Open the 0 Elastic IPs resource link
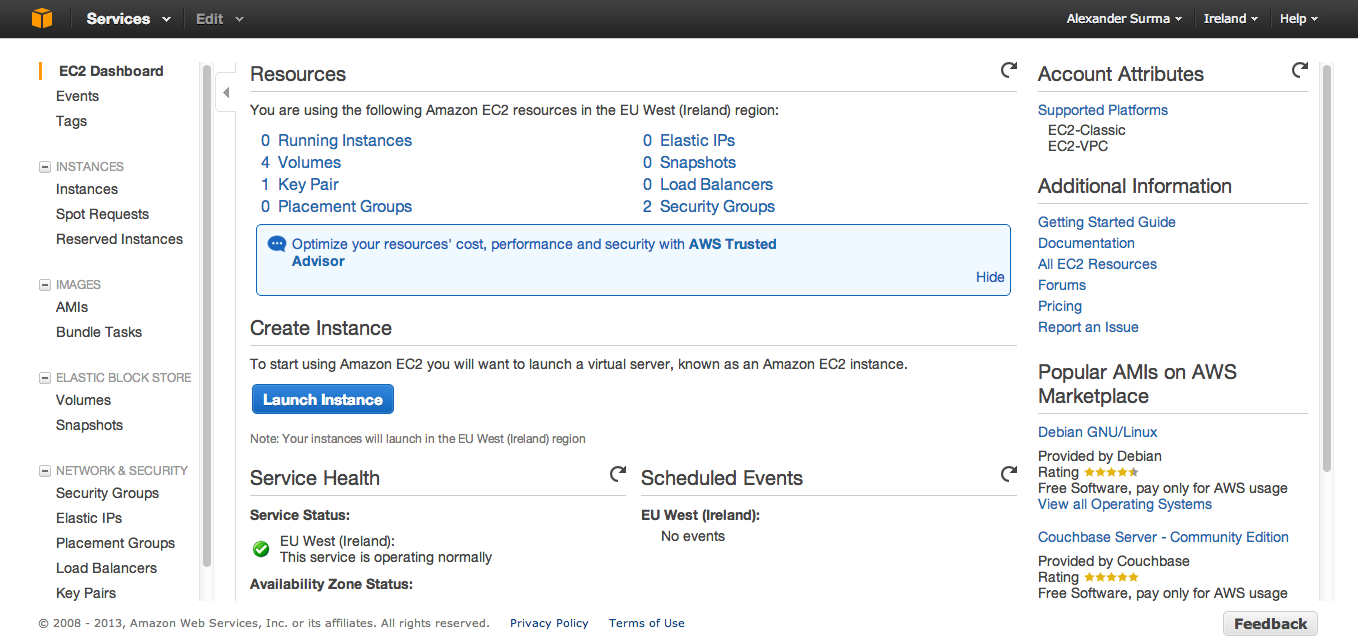The image size is (1358, 644). tap(689, 141)
